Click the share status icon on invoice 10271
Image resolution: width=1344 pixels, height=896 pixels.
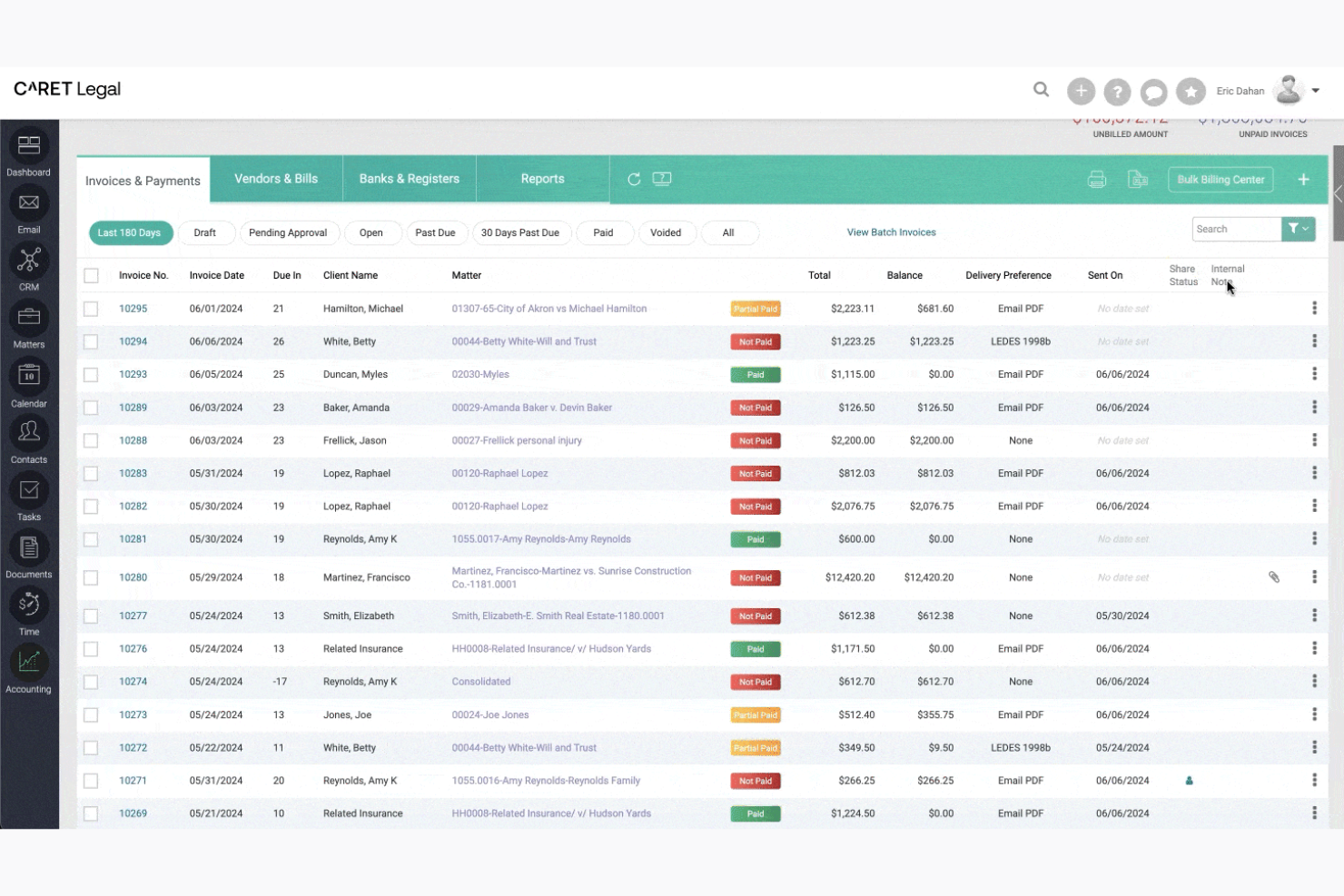[1189, 781]
